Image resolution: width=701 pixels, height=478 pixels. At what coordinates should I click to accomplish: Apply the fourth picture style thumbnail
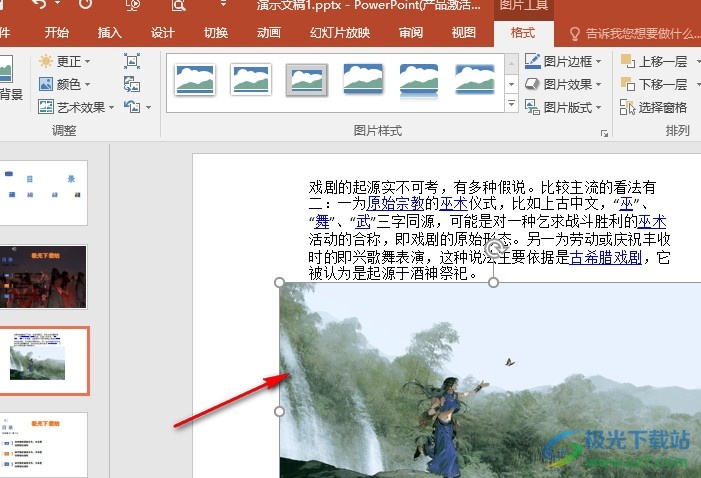point(363,79)
